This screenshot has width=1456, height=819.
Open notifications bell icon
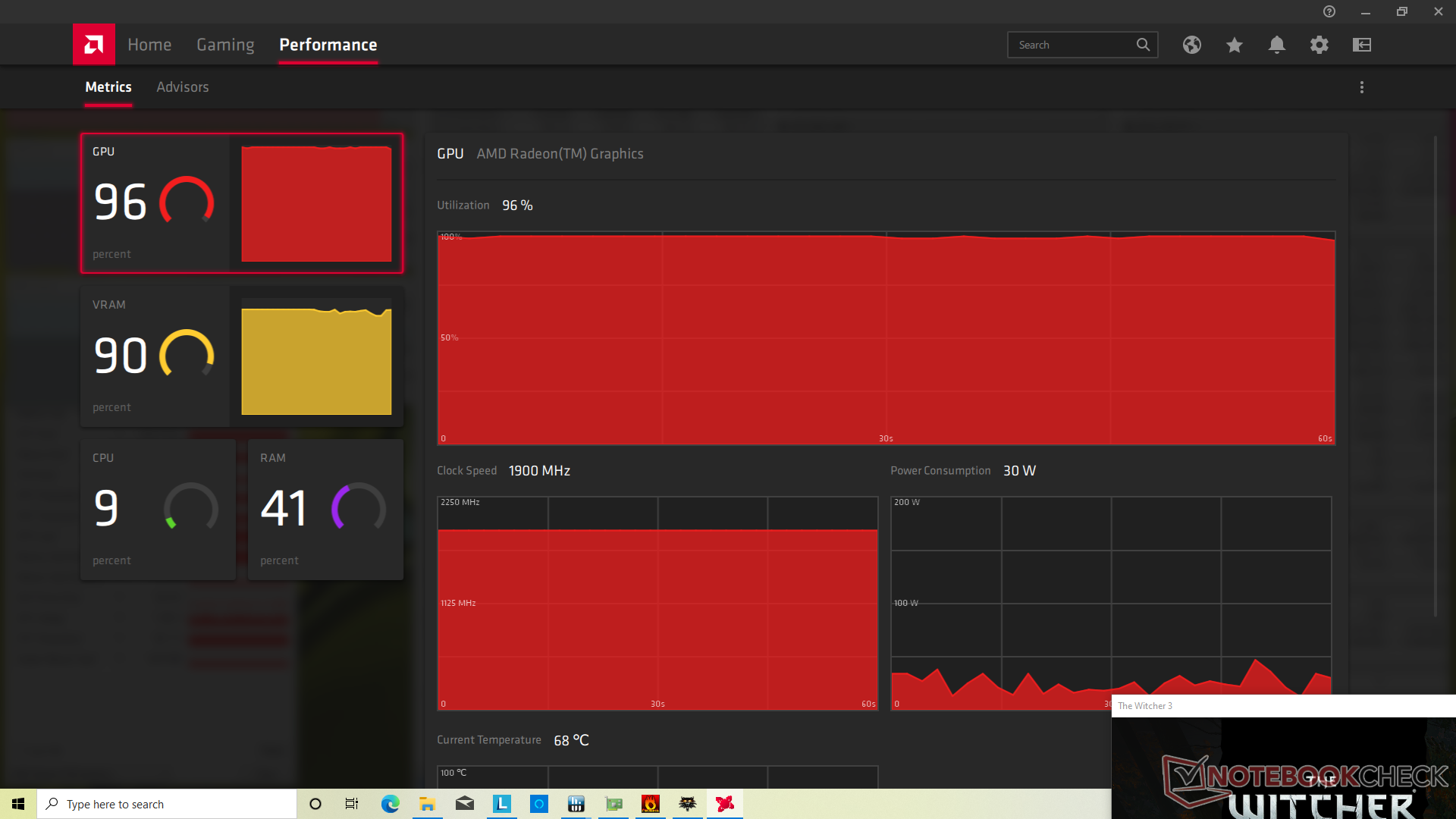tap(1276, 45)
